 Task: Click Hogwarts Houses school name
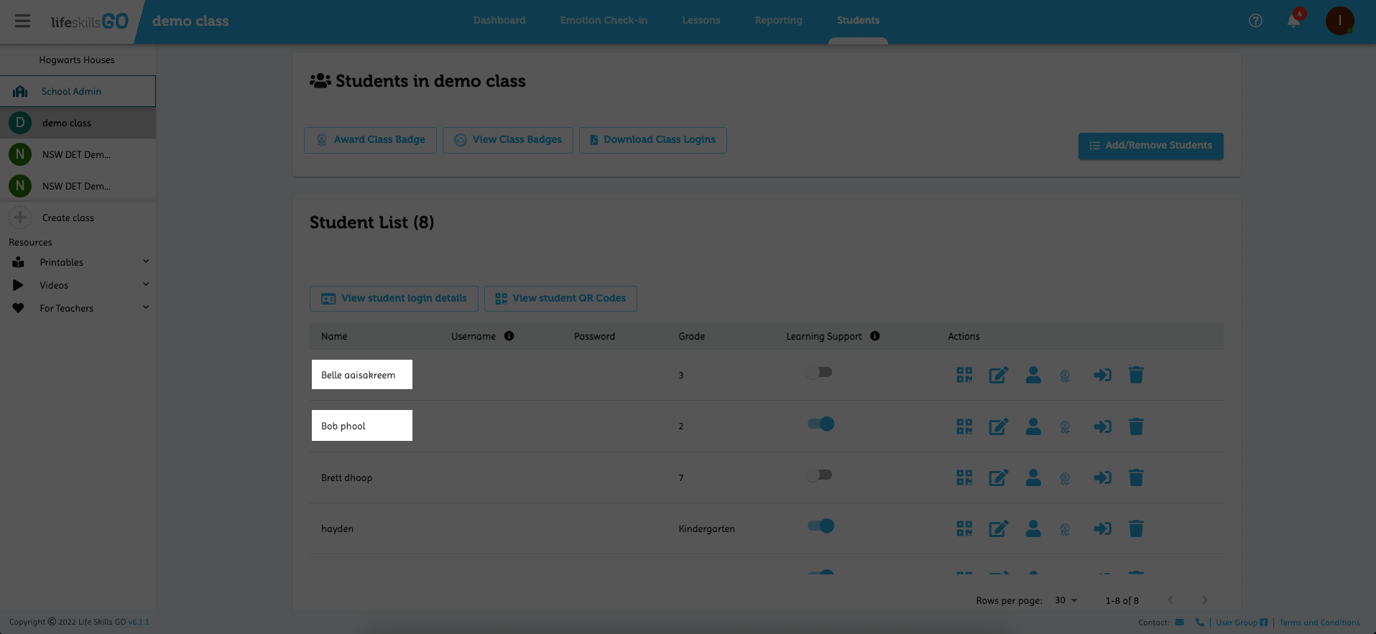[77, 60]
